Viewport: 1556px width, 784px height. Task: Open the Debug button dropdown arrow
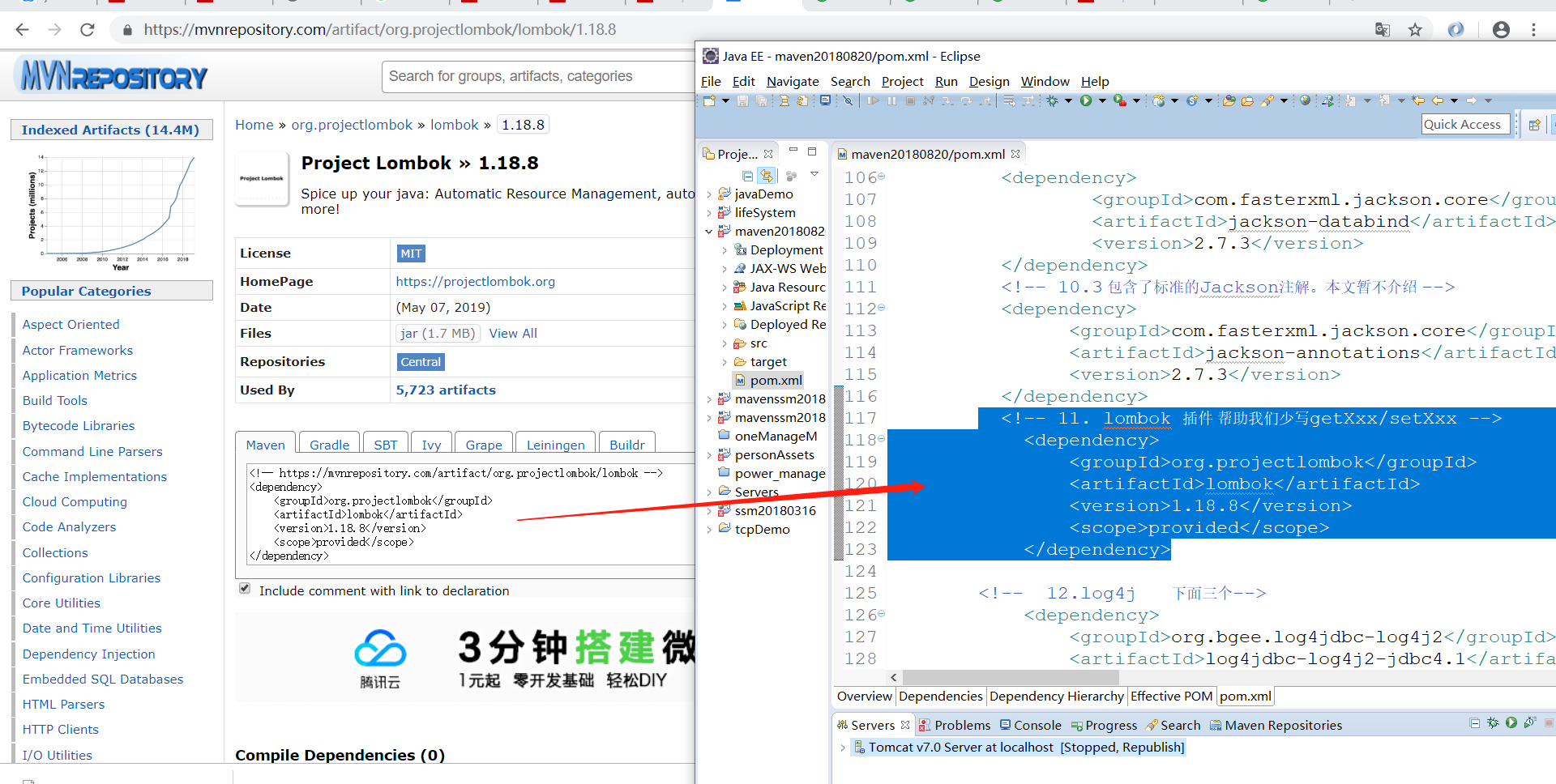pyautogui.click(x=1068, y=100)
